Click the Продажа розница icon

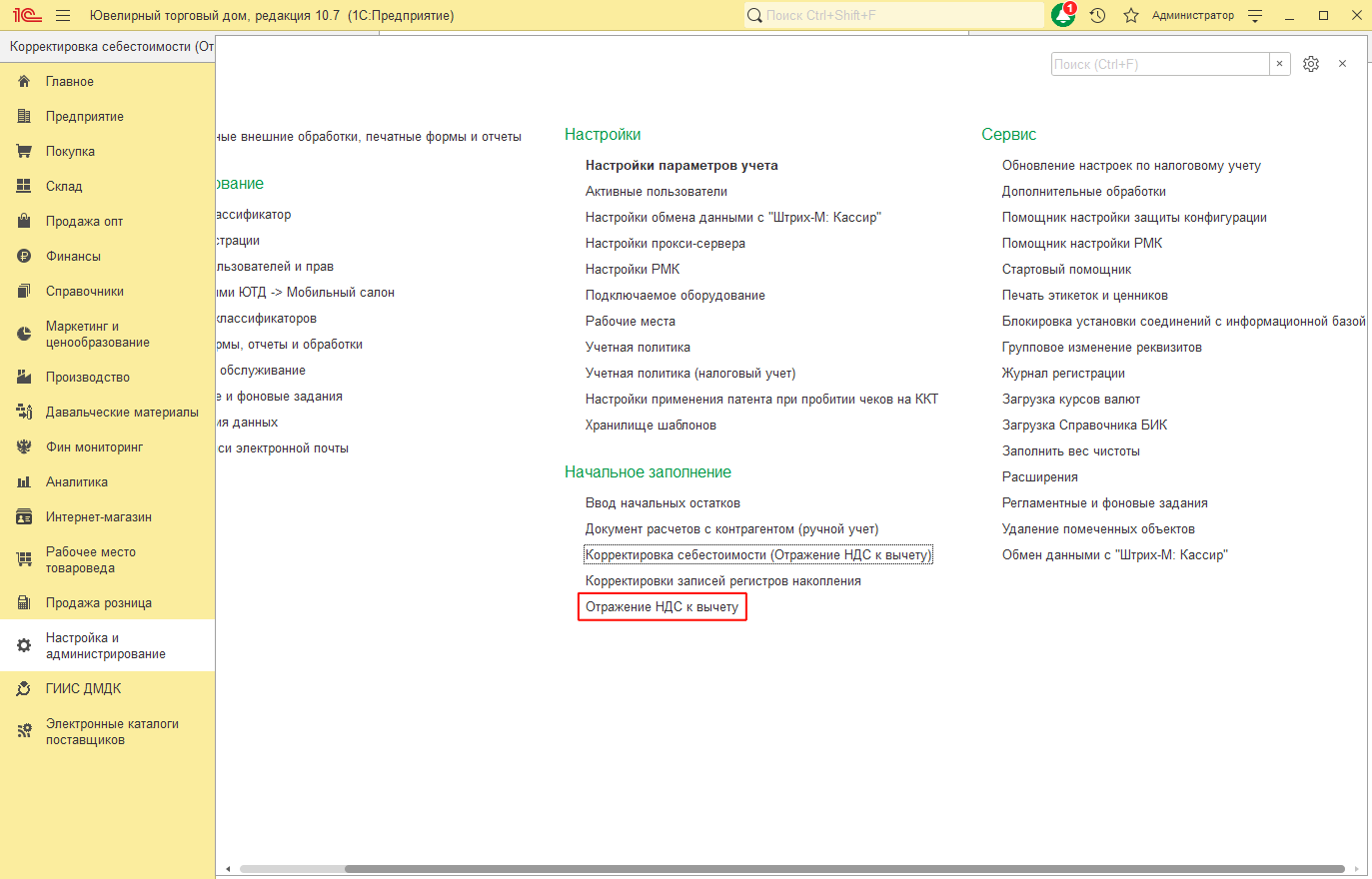[x=24, y=603]
